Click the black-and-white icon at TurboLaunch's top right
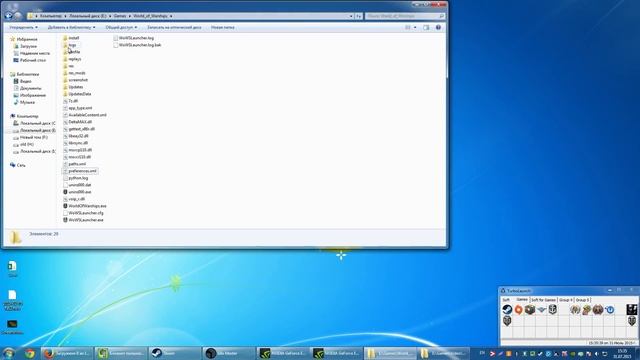The image size is (640, 360). (x=631, y=309)
